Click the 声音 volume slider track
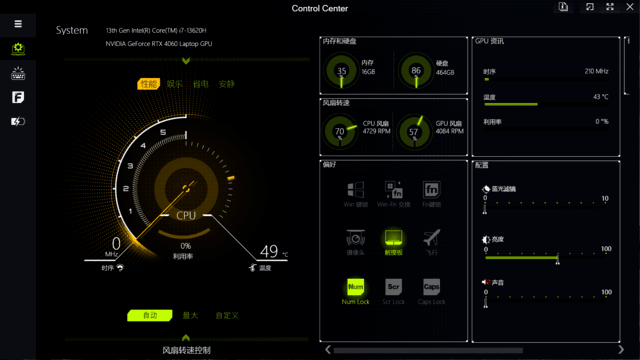 coord(545,302)
